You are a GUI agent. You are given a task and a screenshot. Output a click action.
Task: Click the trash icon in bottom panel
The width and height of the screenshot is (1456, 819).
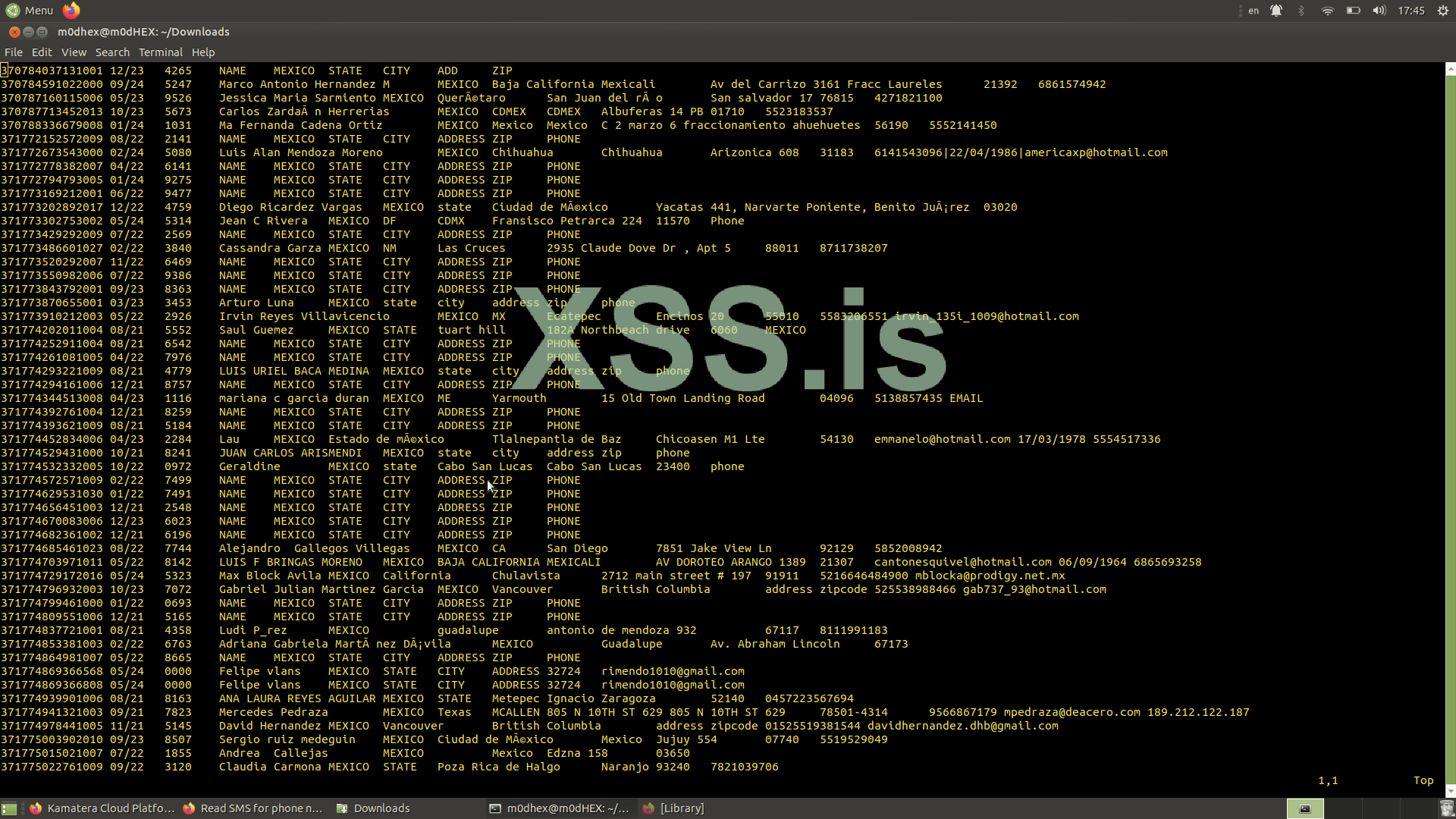point(1446,808)
